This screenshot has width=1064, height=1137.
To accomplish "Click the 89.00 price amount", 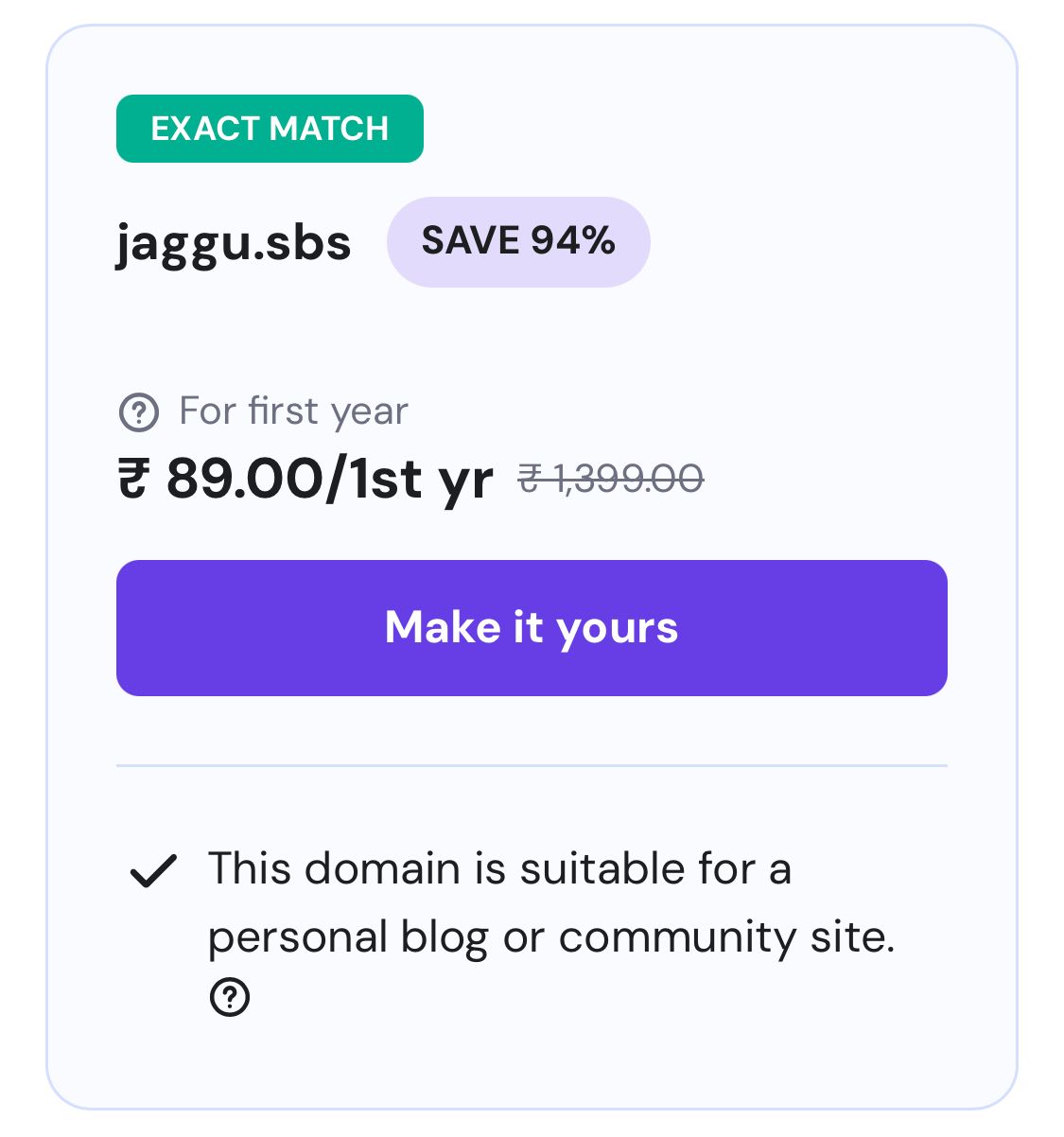I will (x=244, y=479).
